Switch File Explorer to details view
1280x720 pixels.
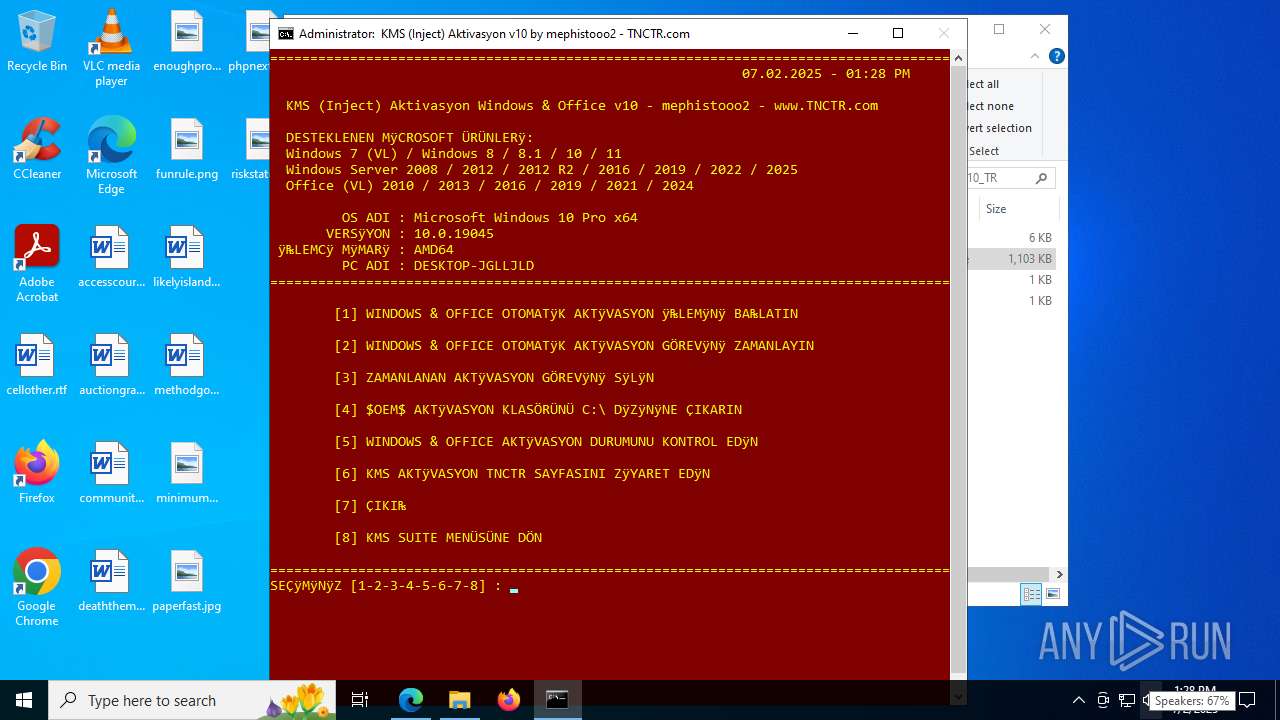[x=1031, y=594]
